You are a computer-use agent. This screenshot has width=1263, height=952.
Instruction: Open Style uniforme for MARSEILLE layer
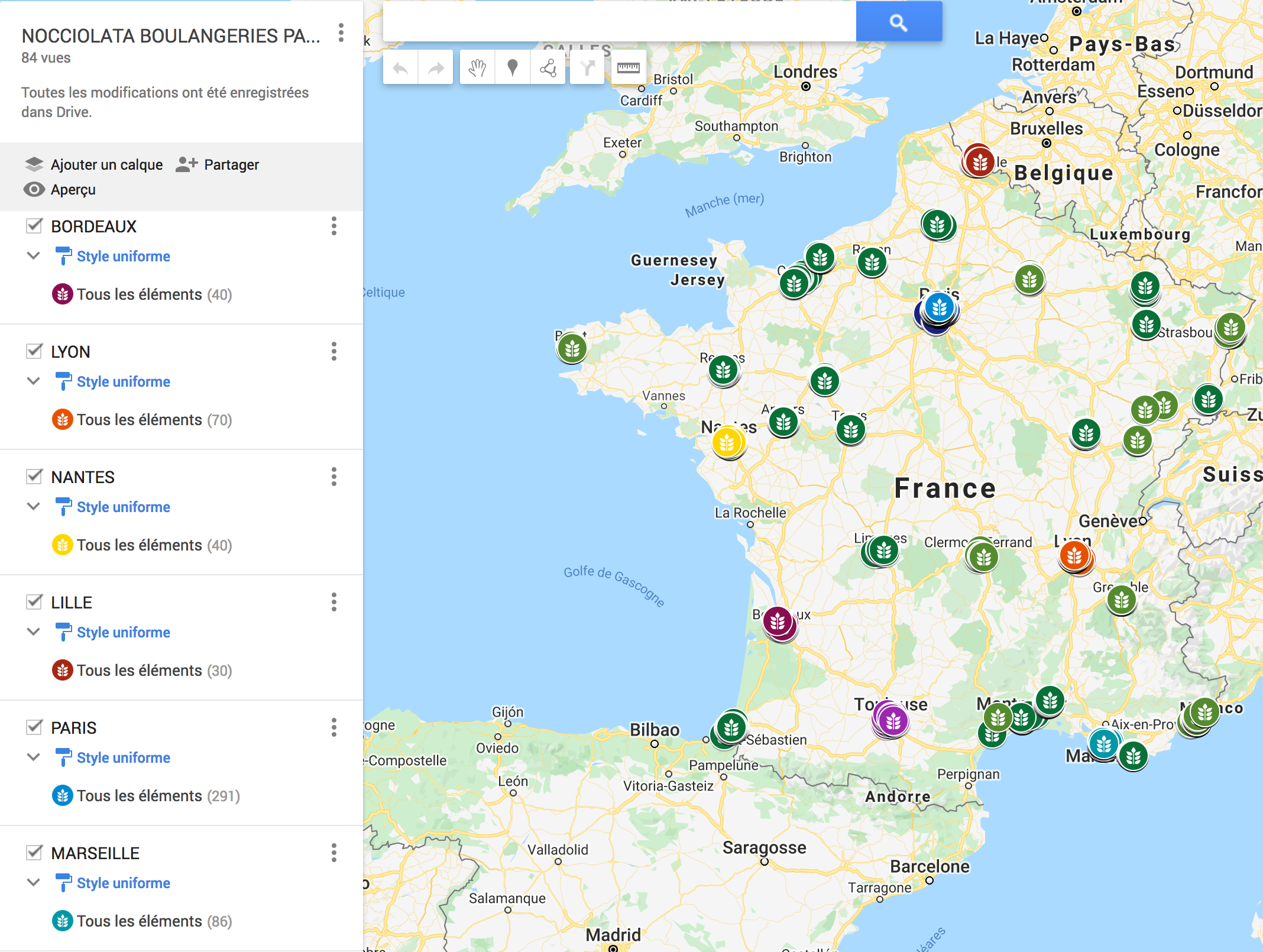pyautogui.click(x=124, y=883)
